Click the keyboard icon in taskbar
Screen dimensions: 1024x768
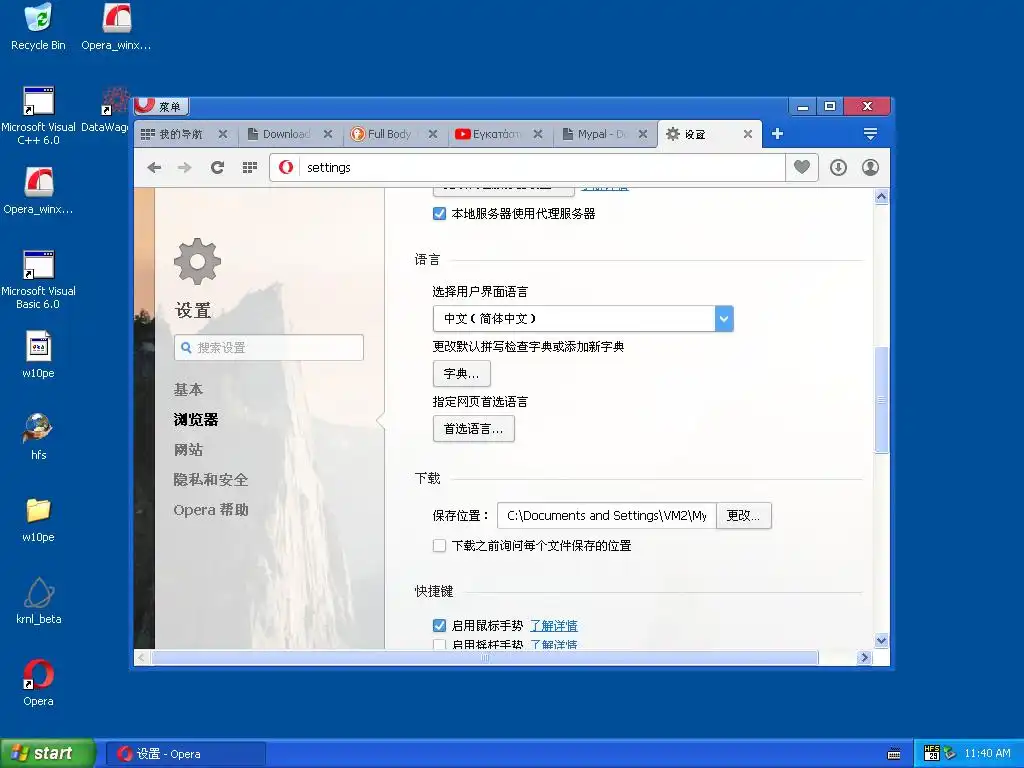pyautogui.click(x=894, y=754)
